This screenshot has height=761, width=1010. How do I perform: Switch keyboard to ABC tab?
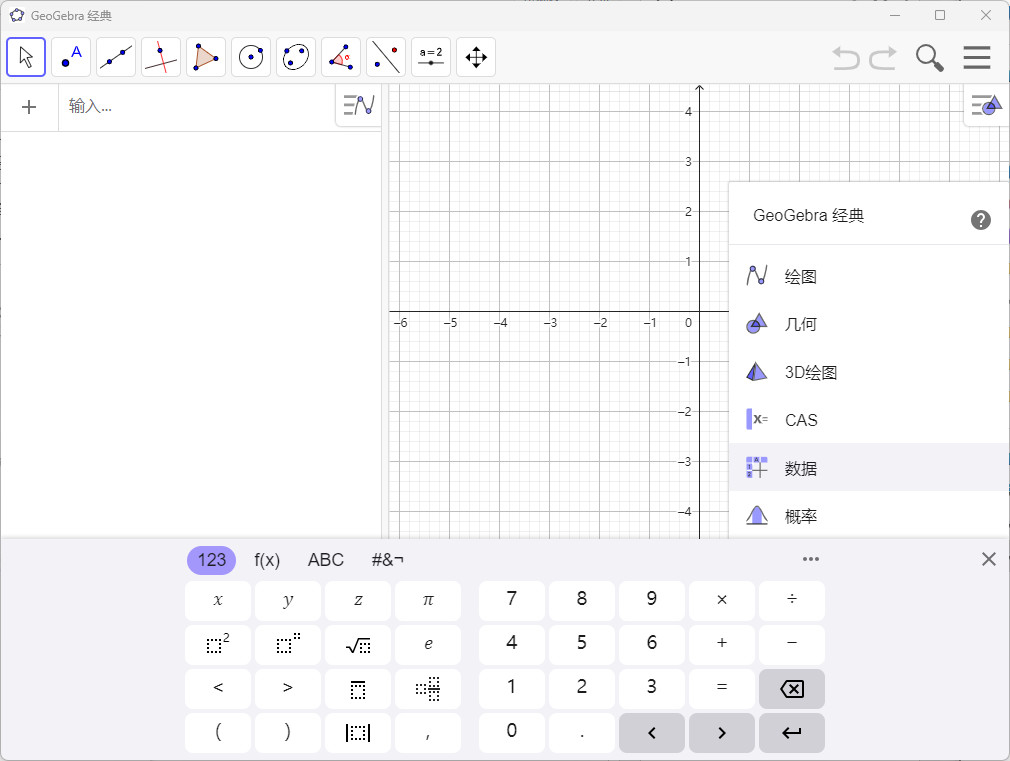326,560
